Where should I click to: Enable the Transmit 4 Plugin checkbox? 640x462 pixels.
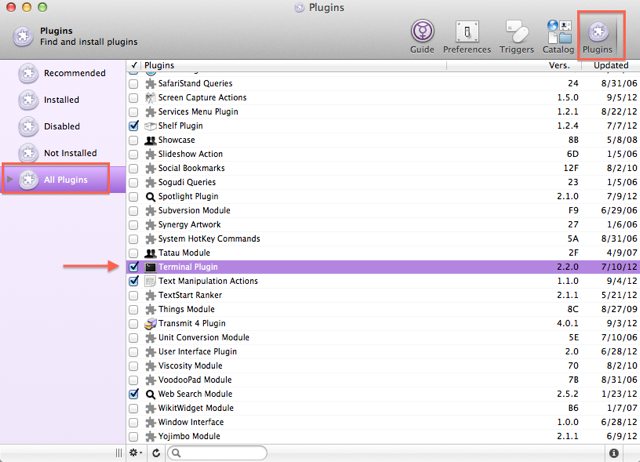coord(133,324)
